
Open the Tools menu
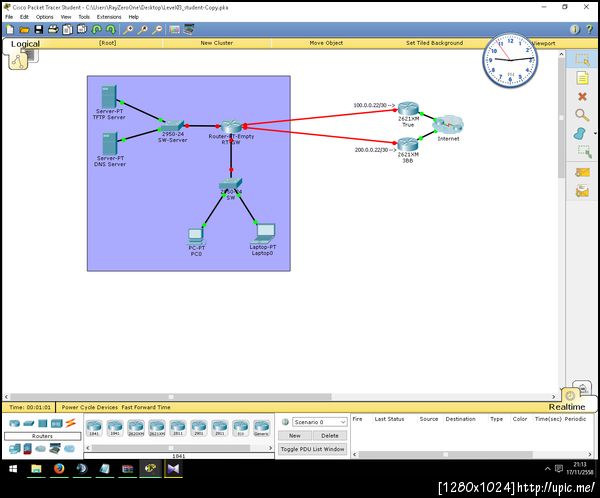tap(84, 17)
